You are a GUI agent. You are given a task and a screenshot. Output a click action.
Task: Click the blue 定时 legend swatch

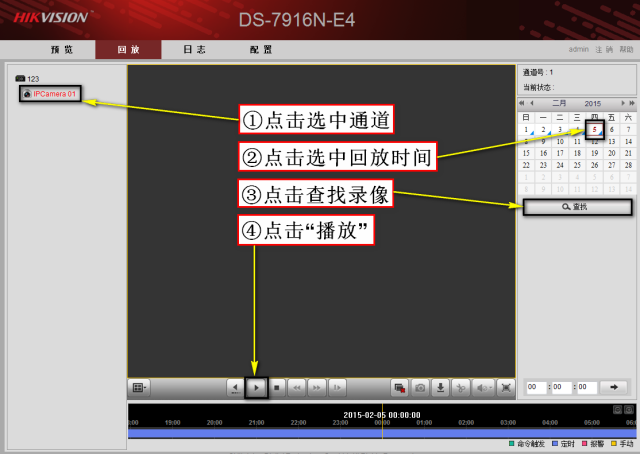tap(555, 444)
